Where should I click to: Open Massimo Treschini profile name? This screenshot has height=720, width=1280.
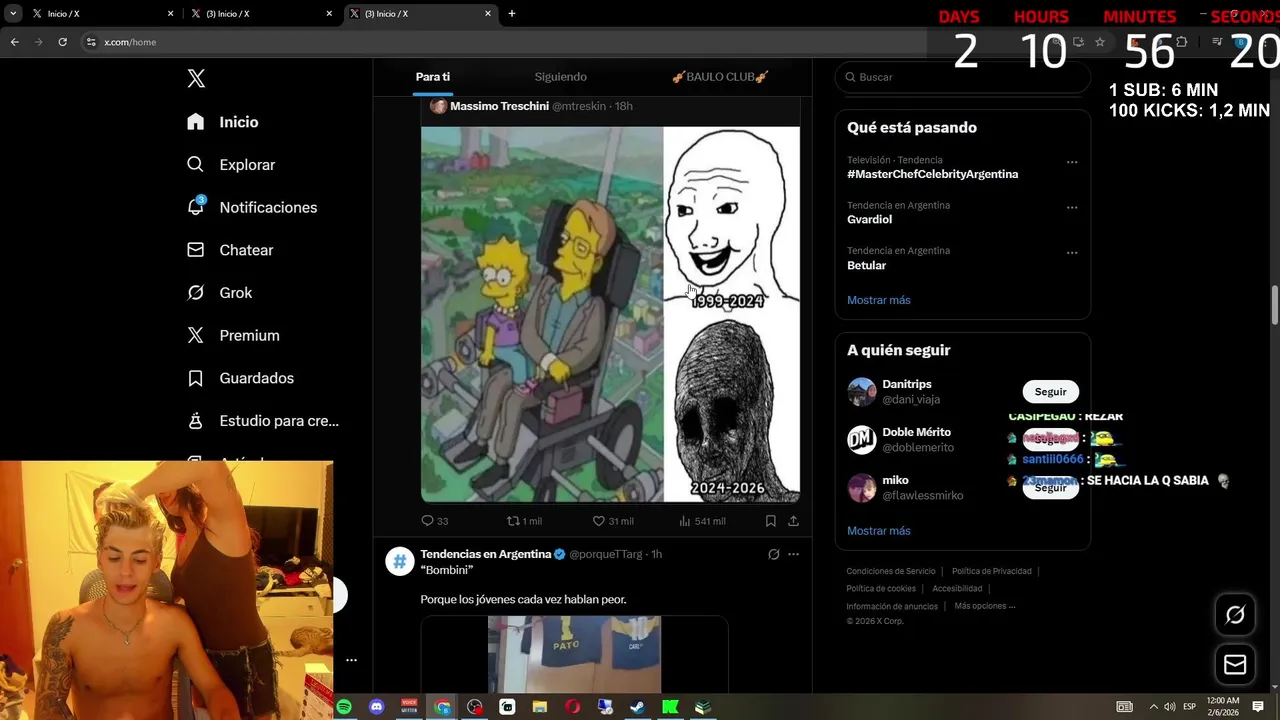[499, 106]
